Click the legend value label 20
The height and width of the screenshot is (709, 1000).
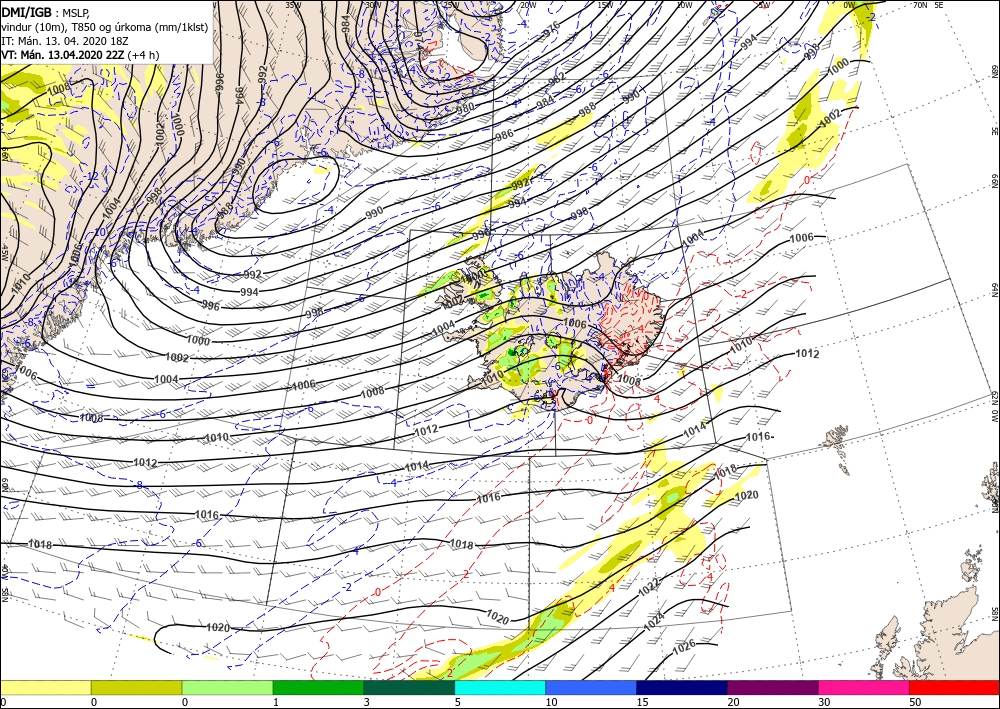732,703
